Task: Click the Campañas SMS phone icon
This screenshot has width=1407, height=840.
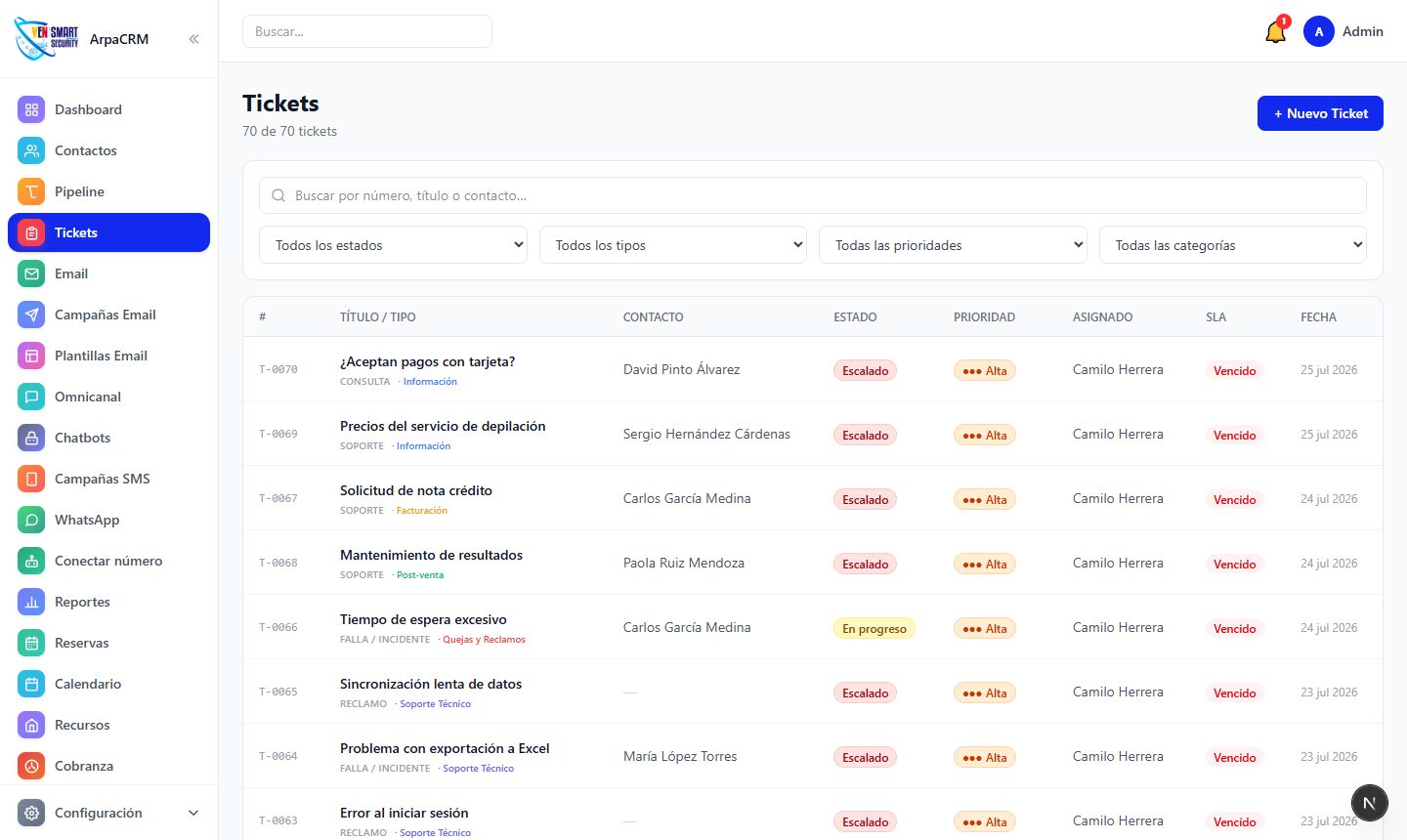Action: [x=31, y=479]
